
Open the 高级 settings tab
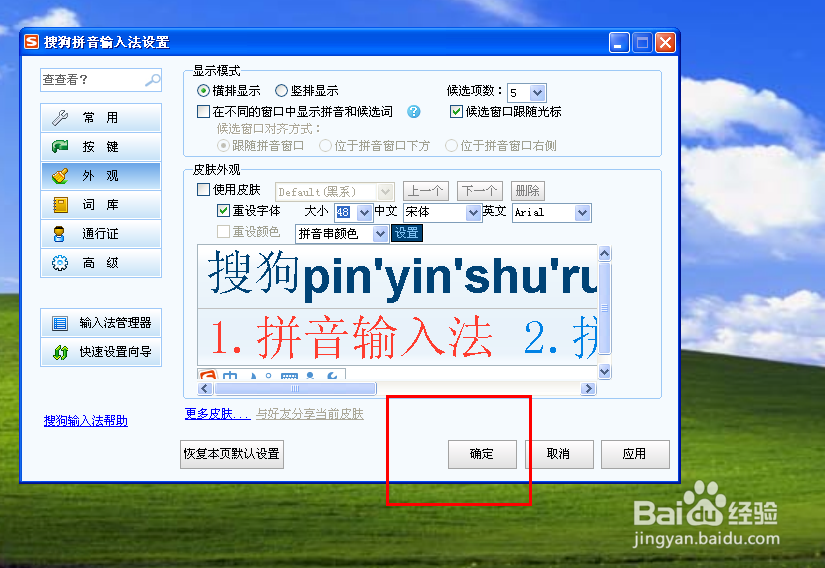point(101,262)
